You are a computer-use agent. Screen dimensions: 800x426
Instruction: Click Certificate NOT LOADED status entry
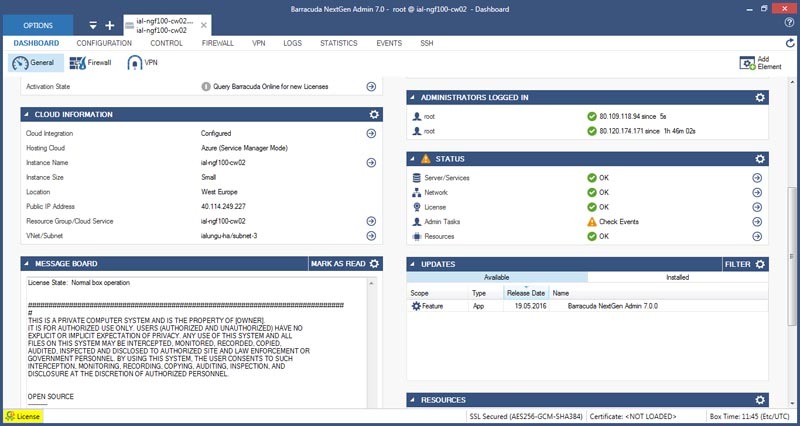tap(633, 416)
